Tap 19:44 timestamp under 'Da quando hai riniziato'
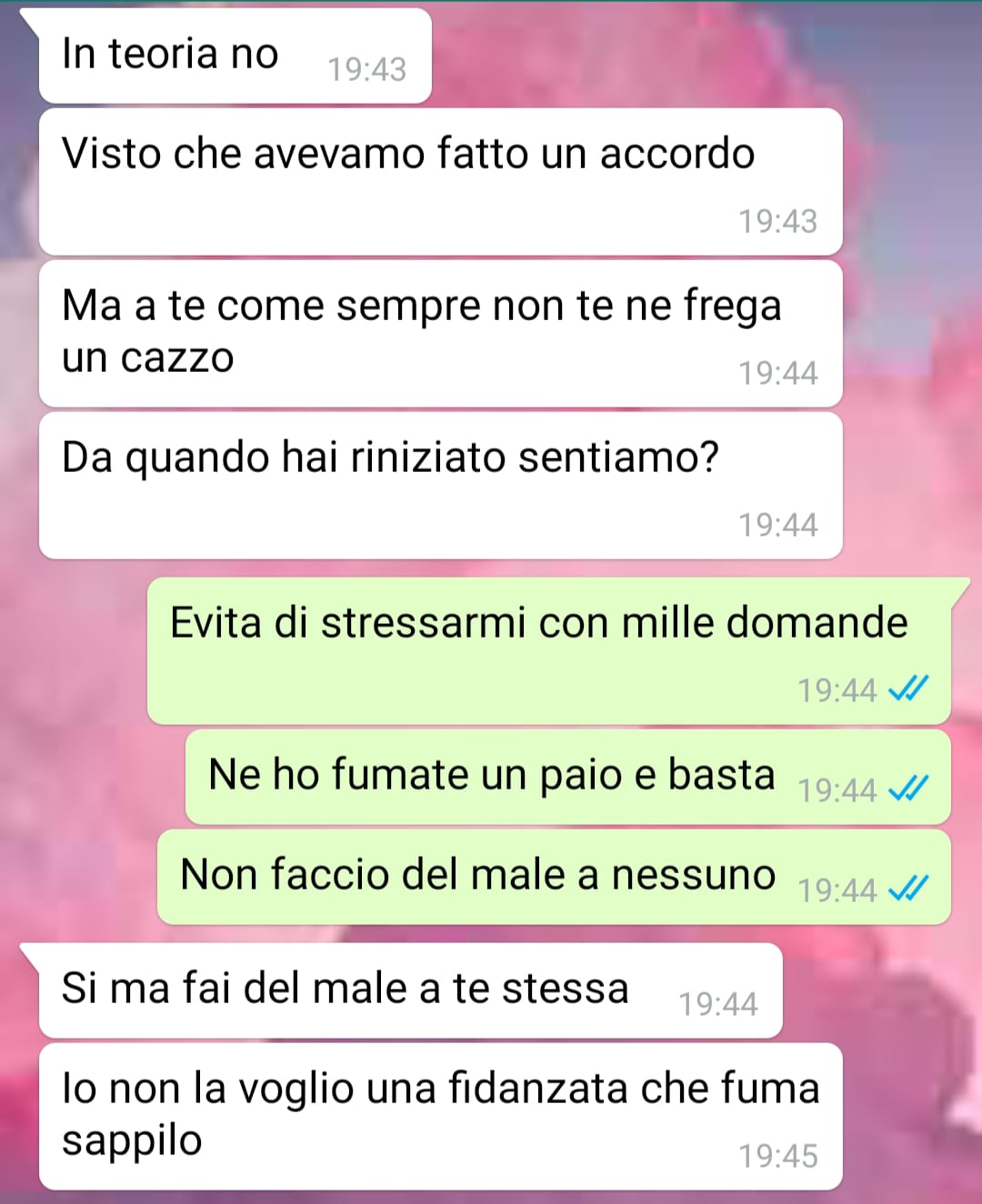This screenshot has height=1204, width=982. [x=778, y=525]
